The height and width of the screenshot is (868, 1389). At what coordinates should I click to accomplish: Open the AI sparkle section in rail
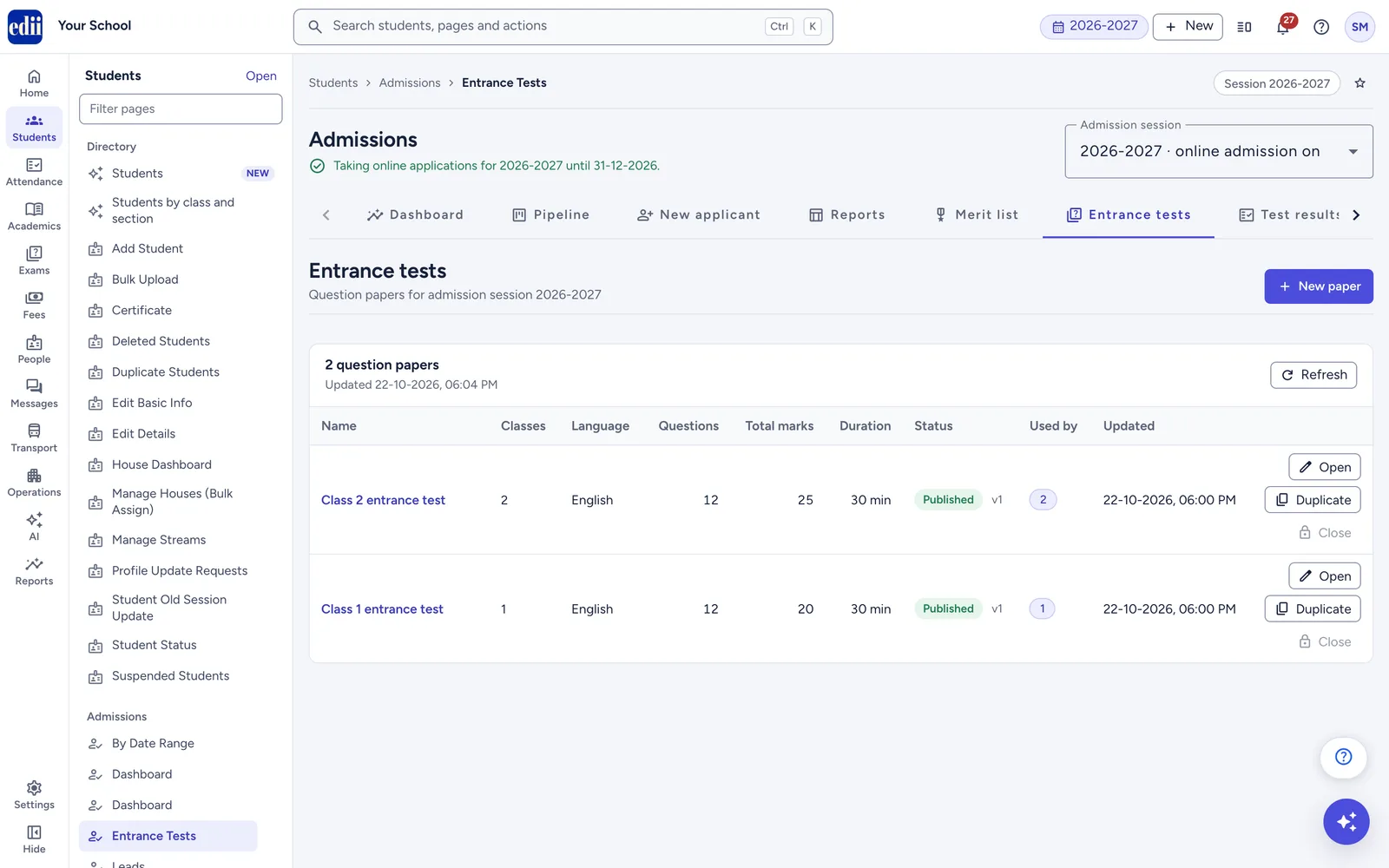34,526
